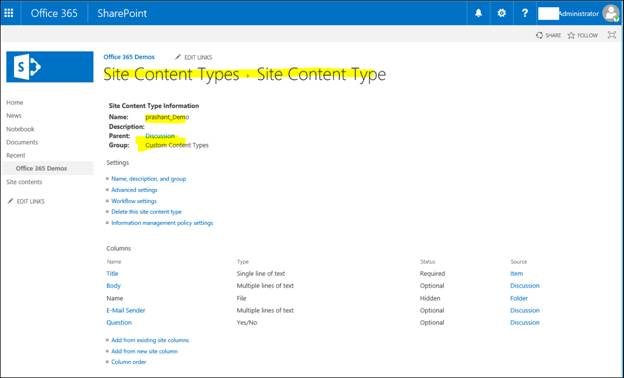Select the prashant_Demo name text

[167, 117]
